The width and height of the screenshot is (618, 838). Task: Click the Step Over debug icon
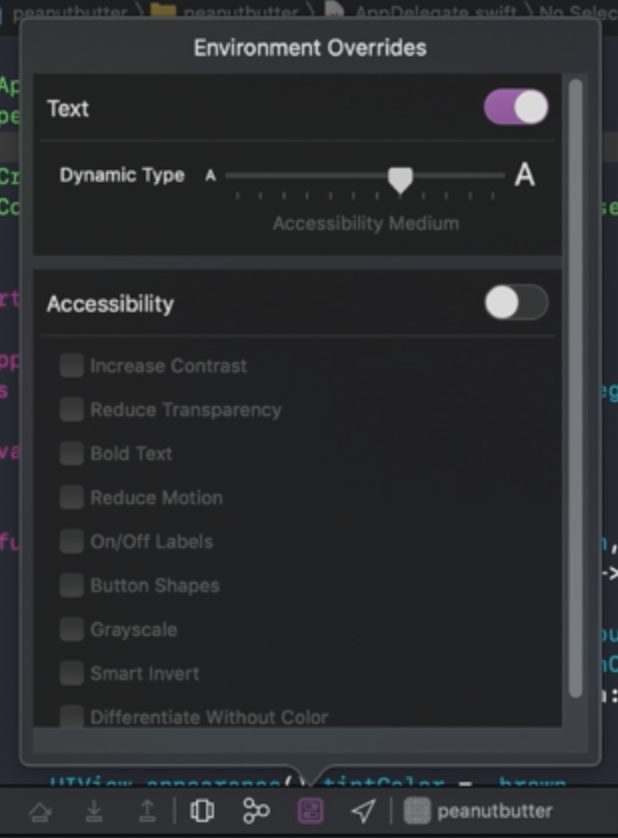(x=41, y=811)
